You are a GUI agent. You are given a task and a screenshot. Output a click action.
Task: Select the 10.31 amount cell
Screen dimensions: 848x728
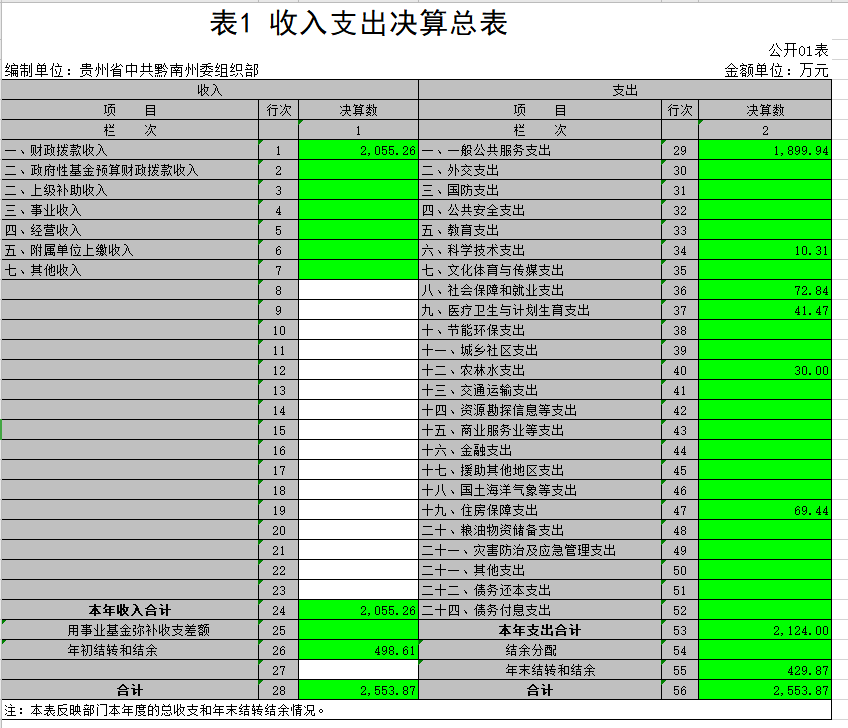(x=765, y=250)
